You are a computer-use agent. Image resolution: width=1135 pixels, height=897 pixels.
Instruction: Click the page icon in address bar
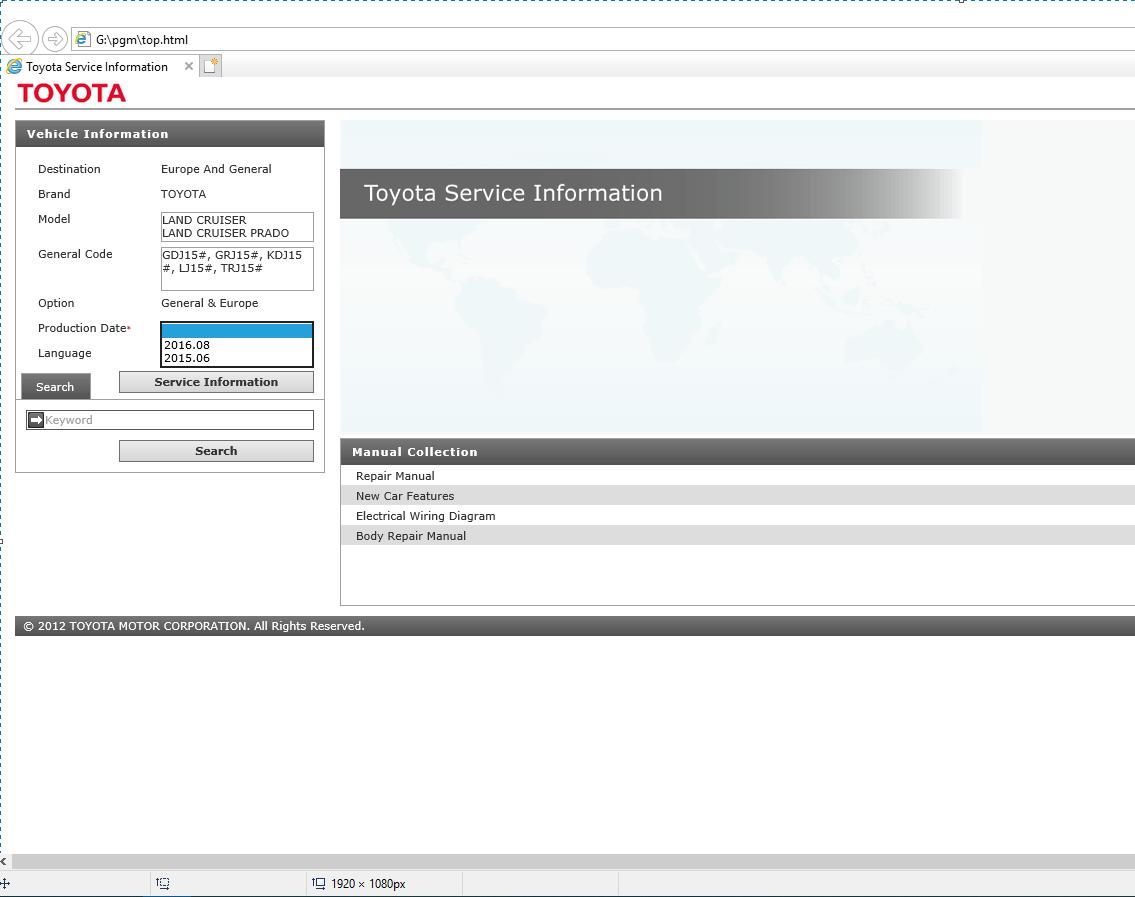pos(83,39)
